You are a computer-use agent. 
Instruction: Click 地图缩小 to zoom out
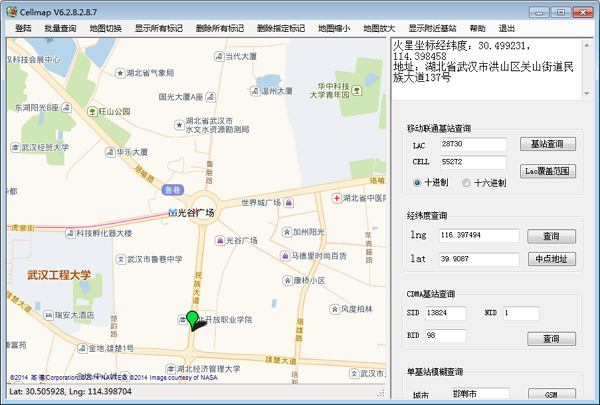[334, 28]
